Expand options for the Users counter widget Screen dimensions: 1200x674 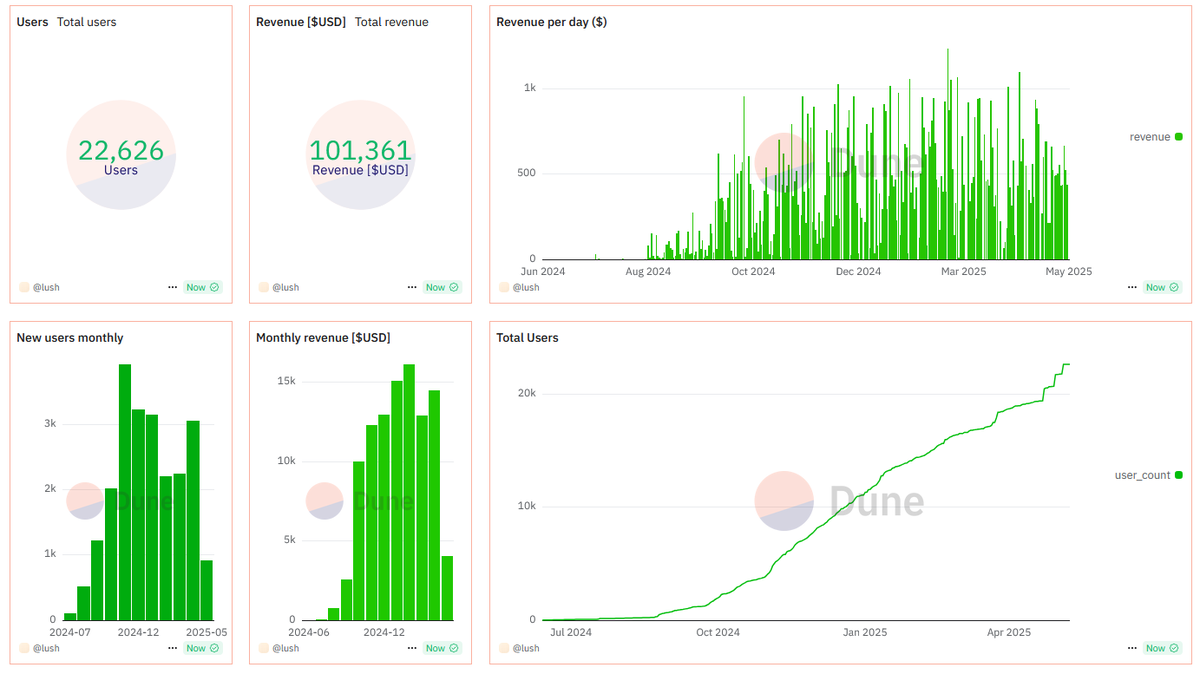(x=172, y=287)
